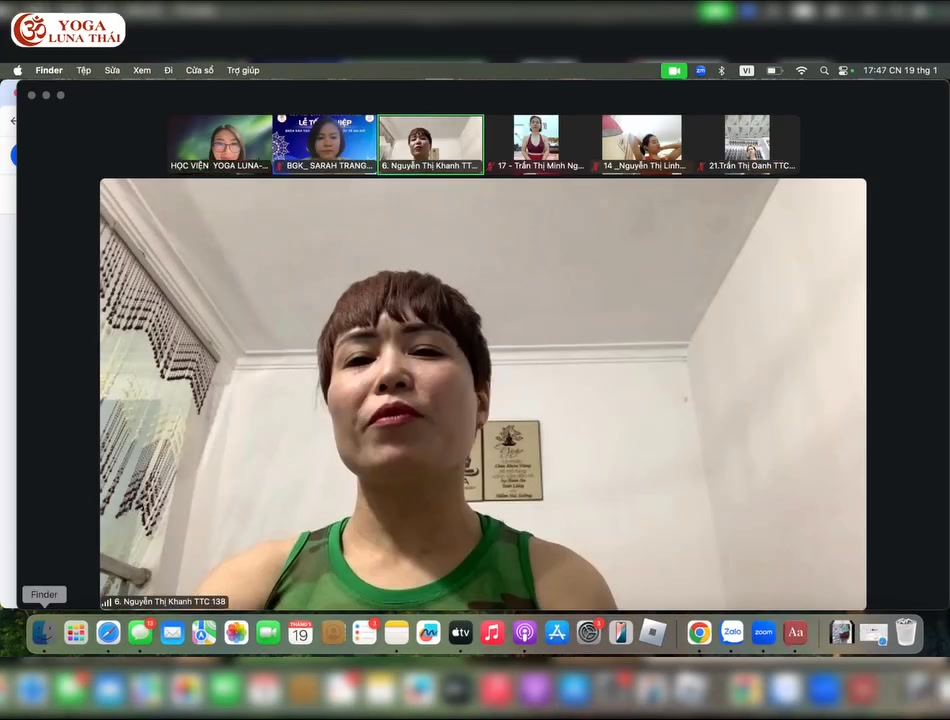Open Safari from the dock

[x=108, y=633]
